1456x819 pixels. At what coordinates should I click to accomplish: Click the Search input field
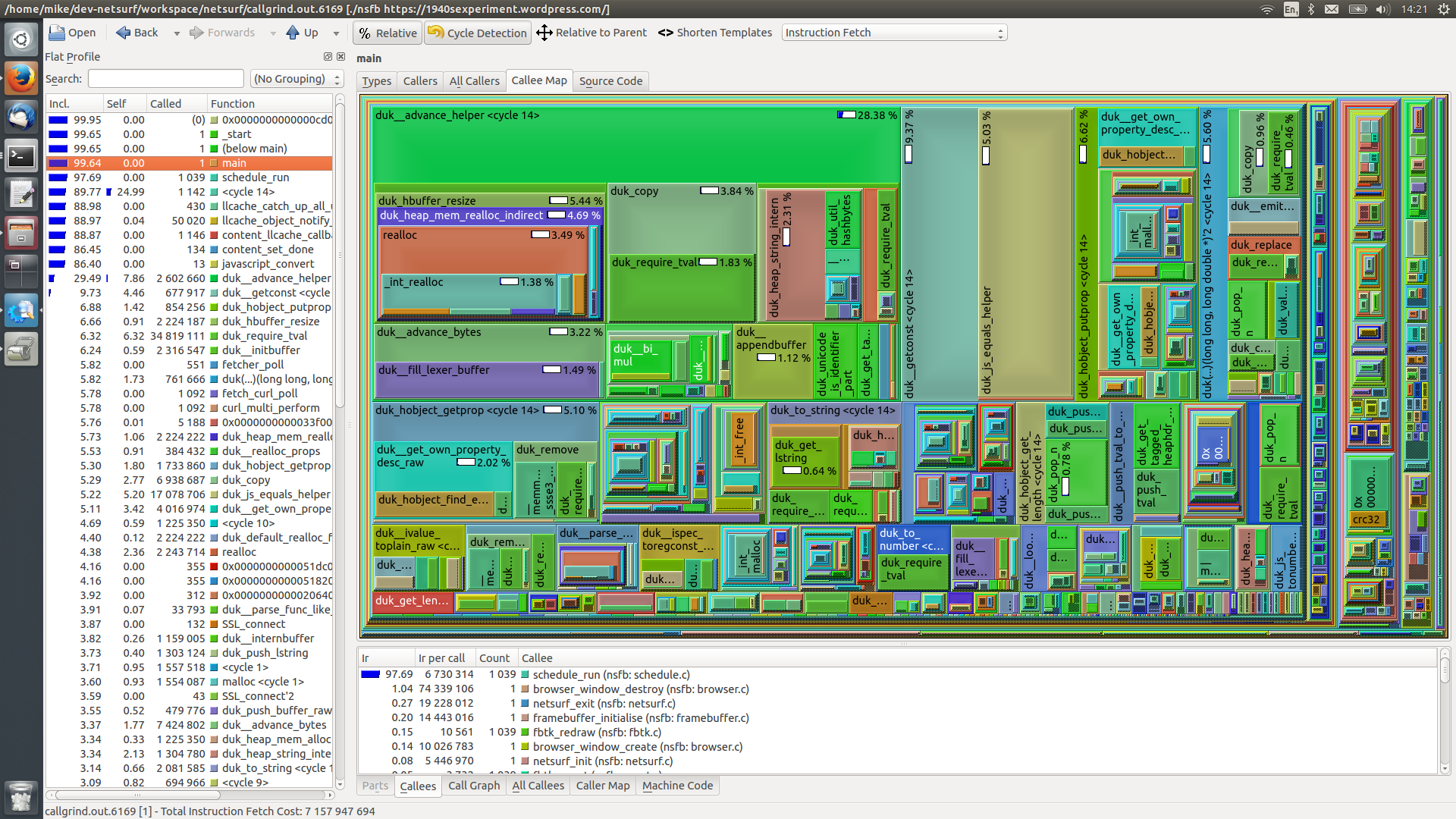coord(166,79)
